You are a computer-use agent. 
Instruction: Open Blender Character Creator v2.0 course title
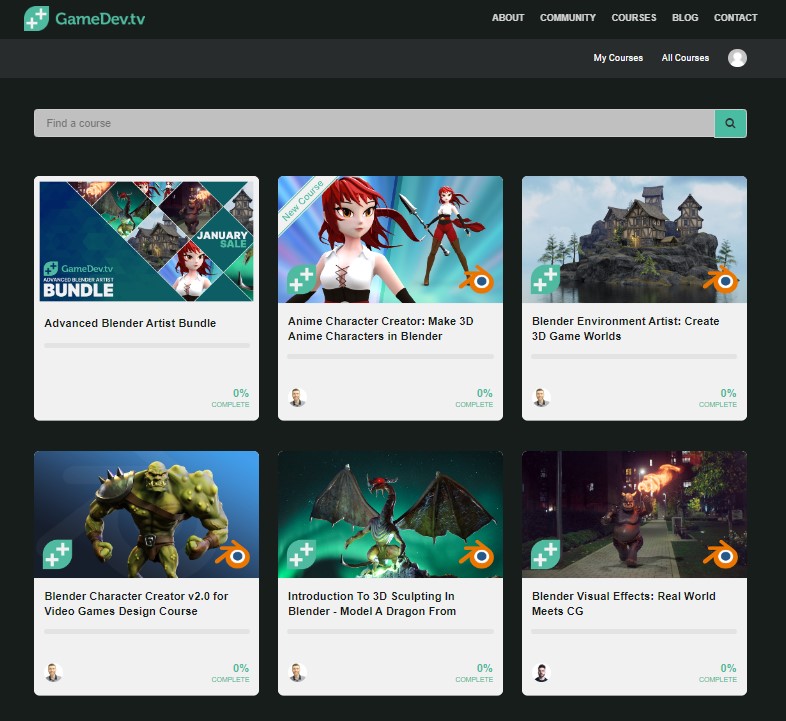[x=136, y=603]
